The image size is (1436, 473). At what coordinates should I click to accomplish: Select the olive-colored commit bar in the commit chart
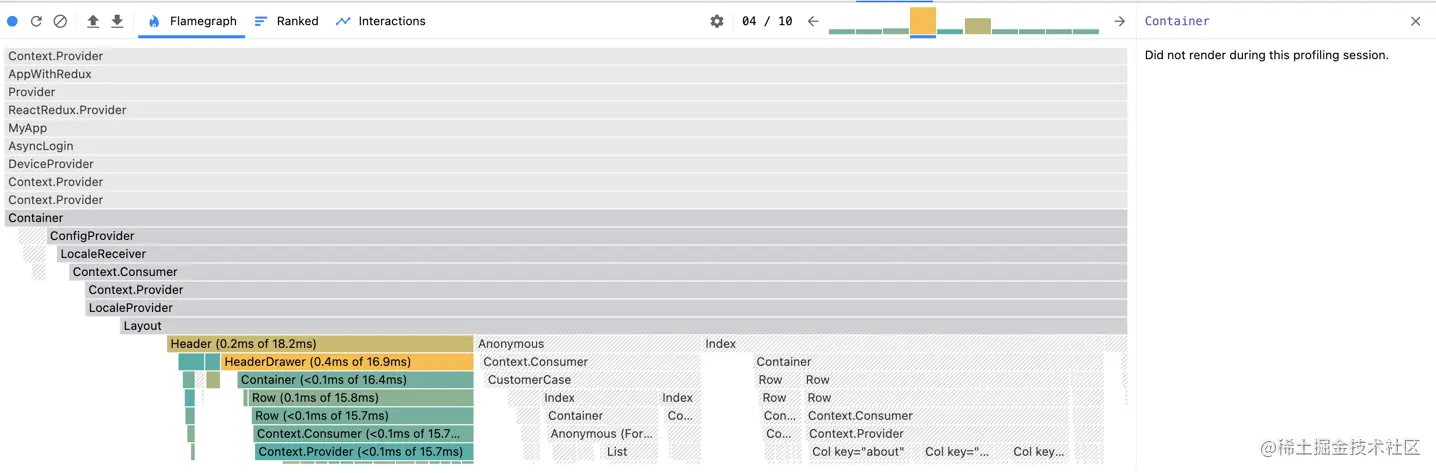coord(978,26)
